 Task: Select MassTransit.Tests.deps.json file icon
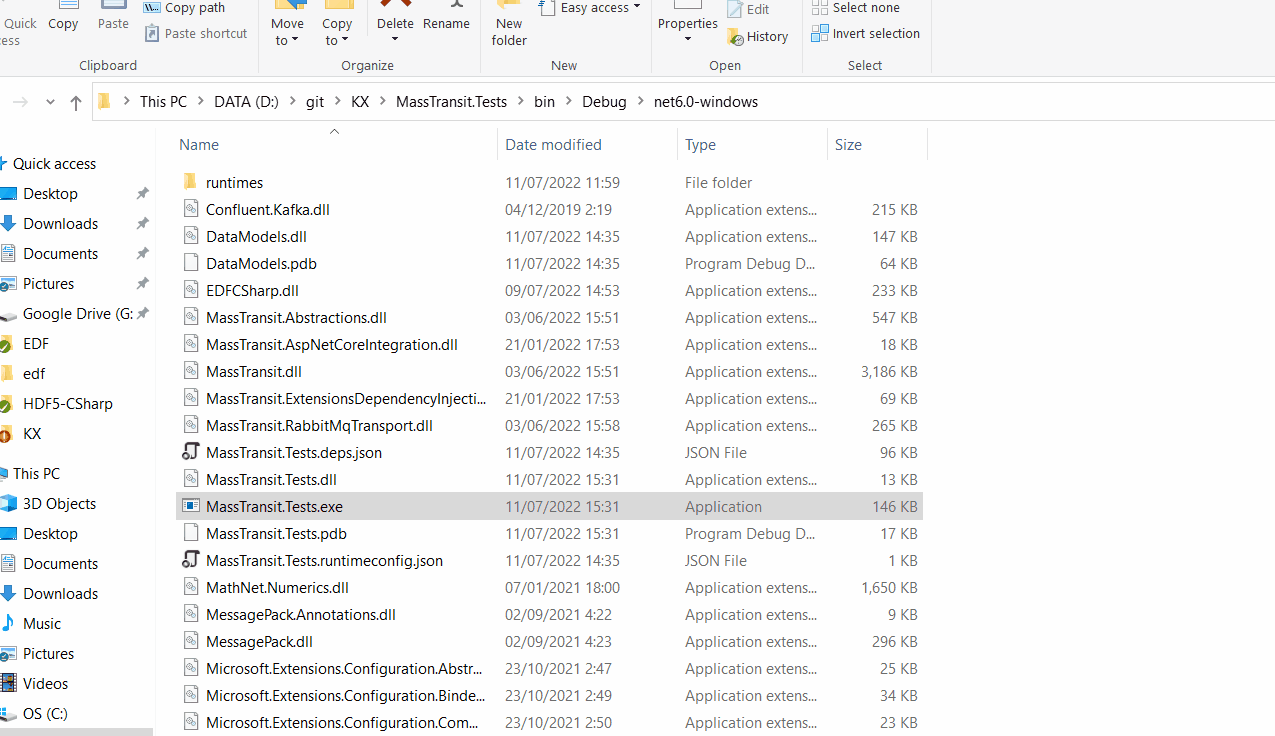point(191,452)
